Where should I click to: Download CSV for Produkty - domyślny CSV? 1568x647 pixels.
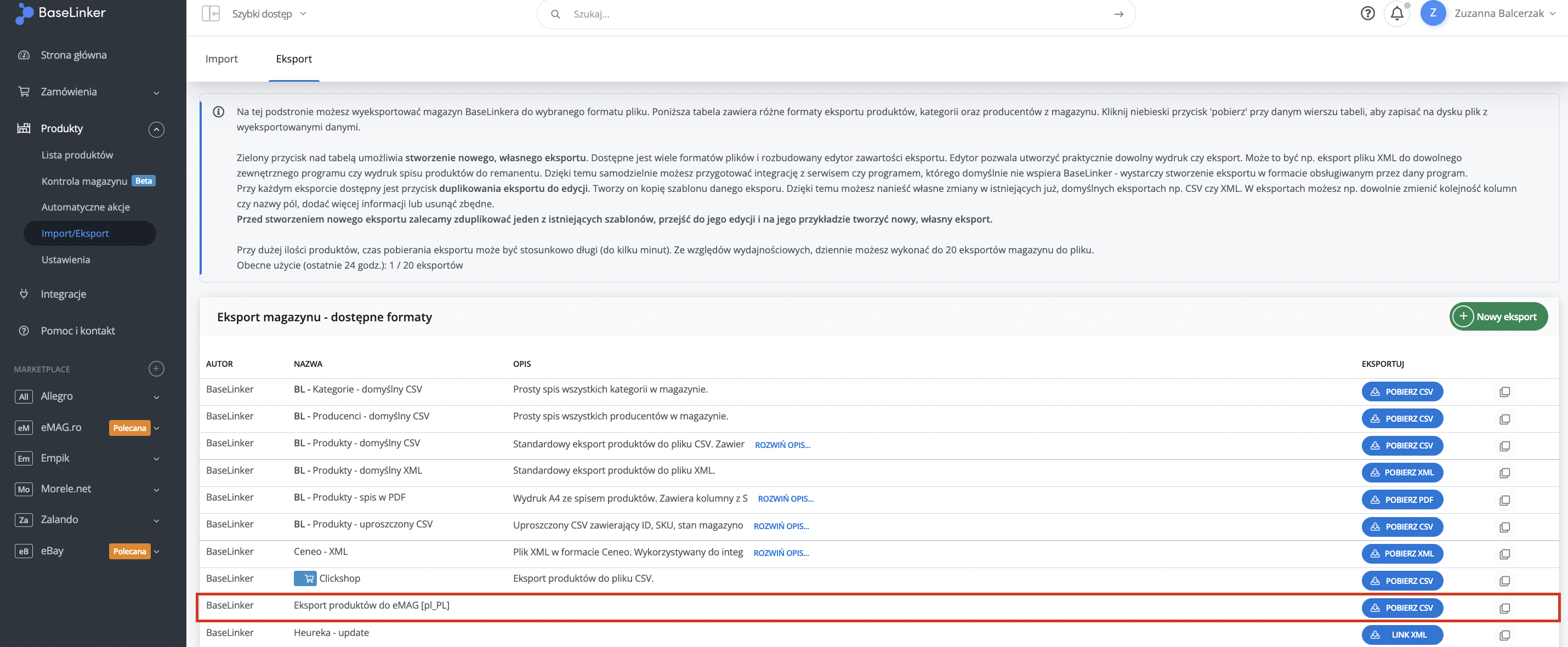[1402, 446]
